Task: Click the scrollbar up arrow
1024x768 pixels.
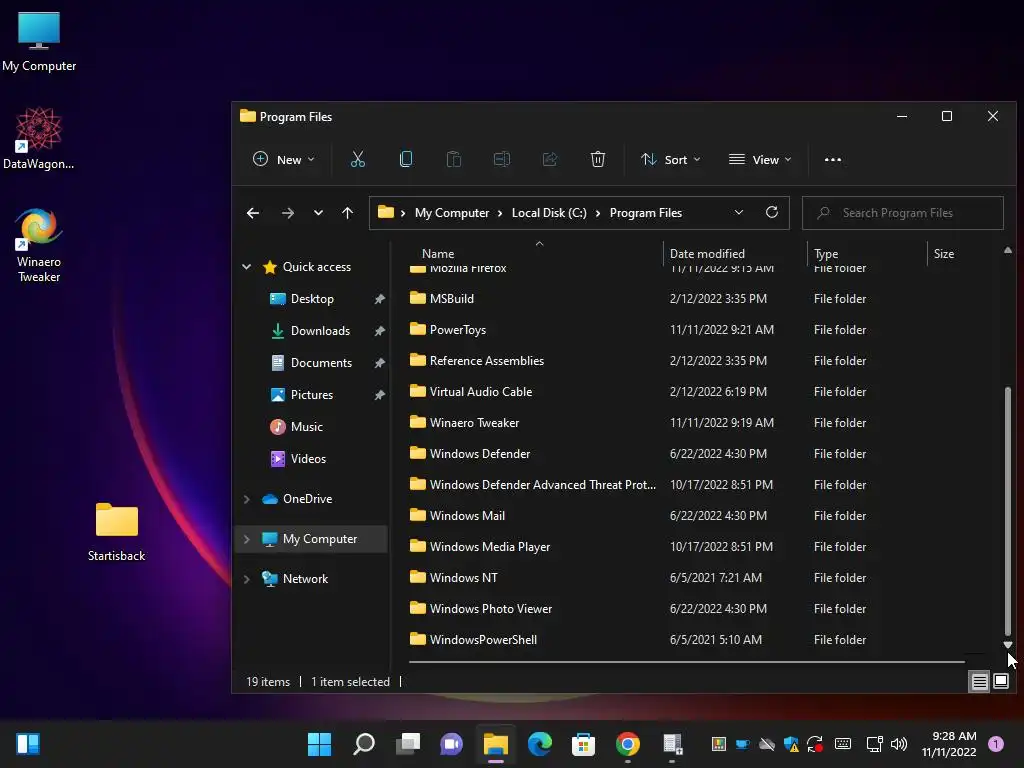Action: (x=1008, y=250)
